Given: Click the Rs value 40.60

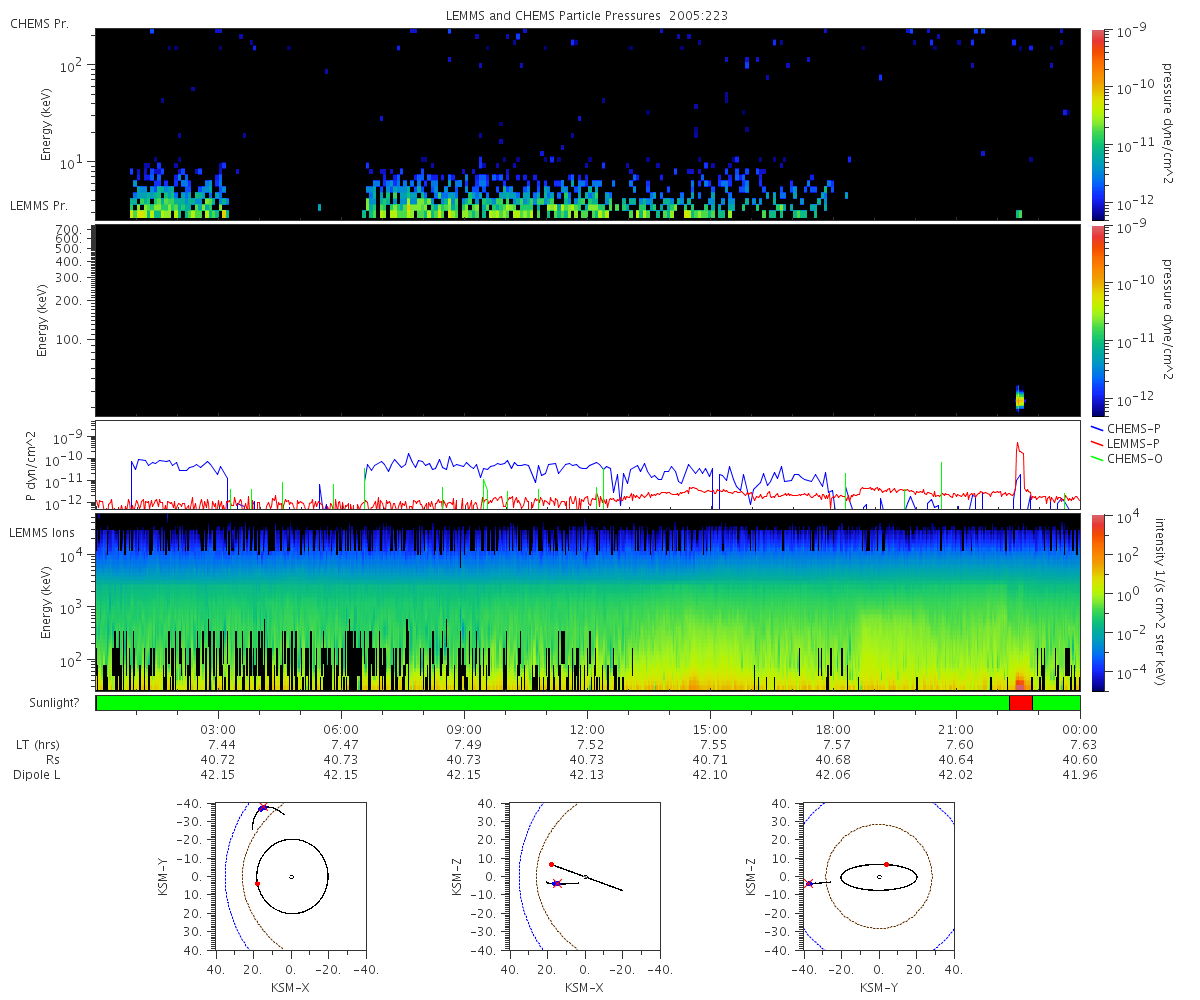Looking at the screenshot, I should [1080, 760].
